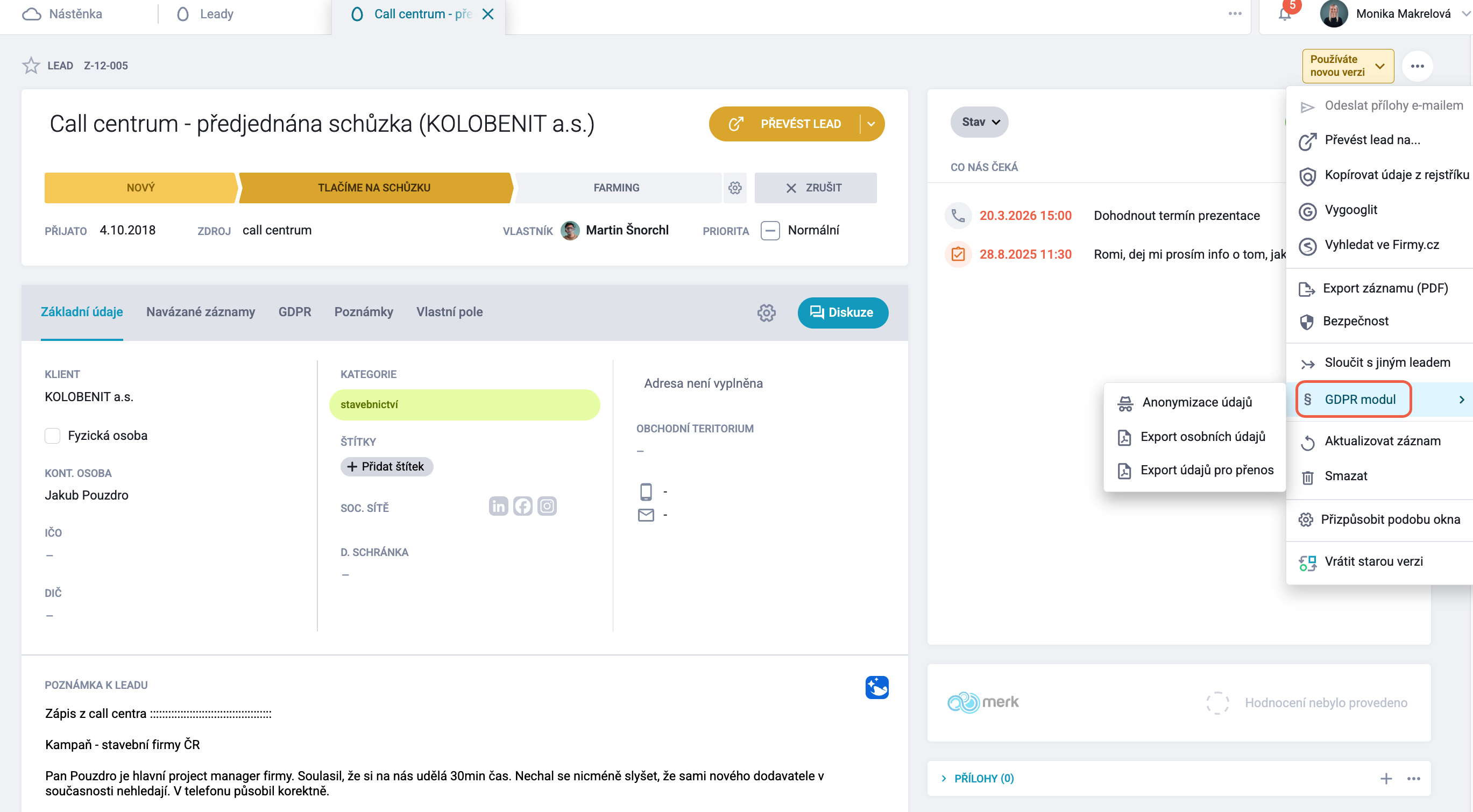Expand Převést lead button dropdown arrow

click(x=872, y=124)
